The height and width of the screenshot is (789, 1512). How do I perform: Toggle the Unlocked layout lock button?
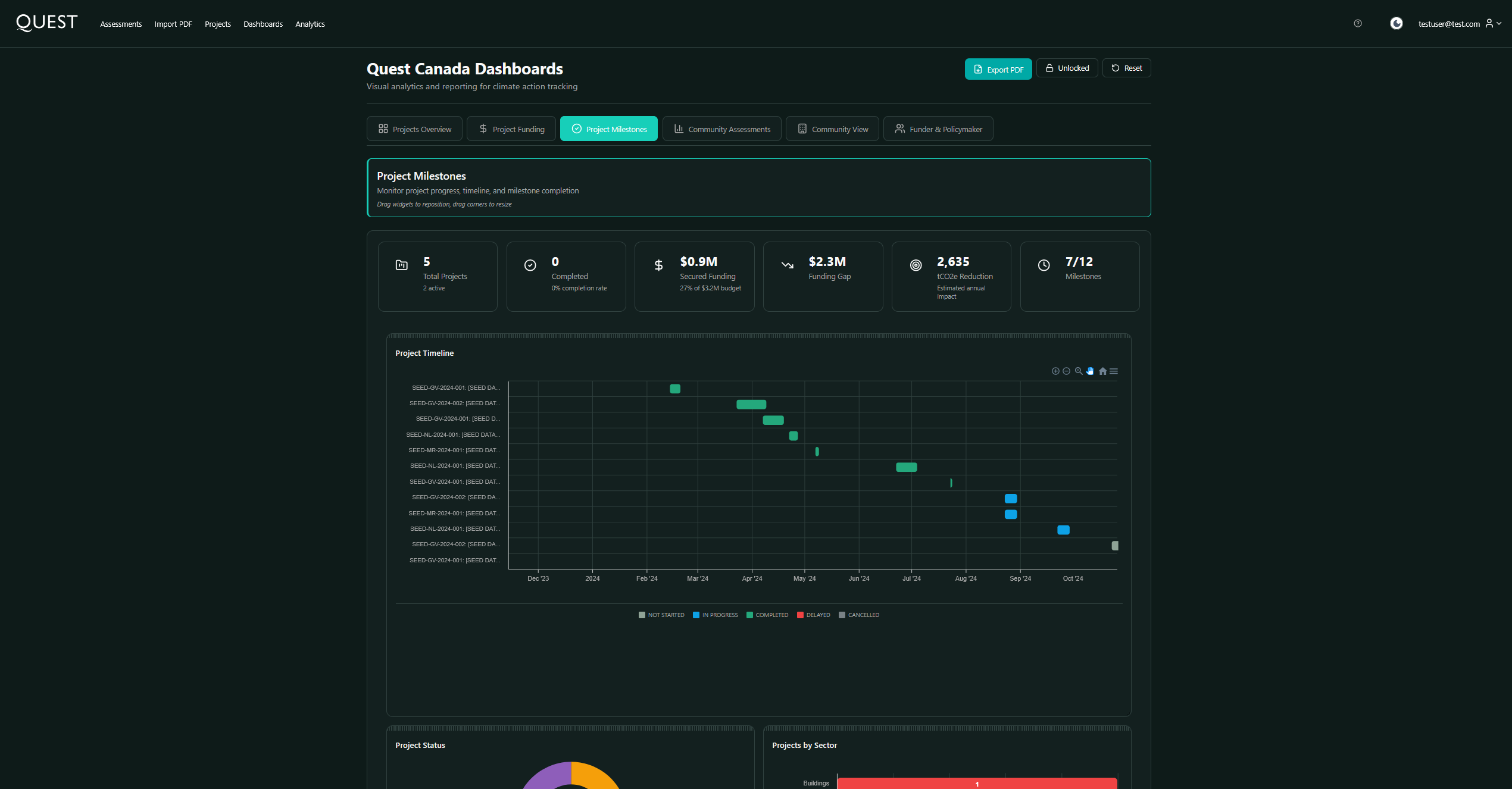pos(1067,68)
